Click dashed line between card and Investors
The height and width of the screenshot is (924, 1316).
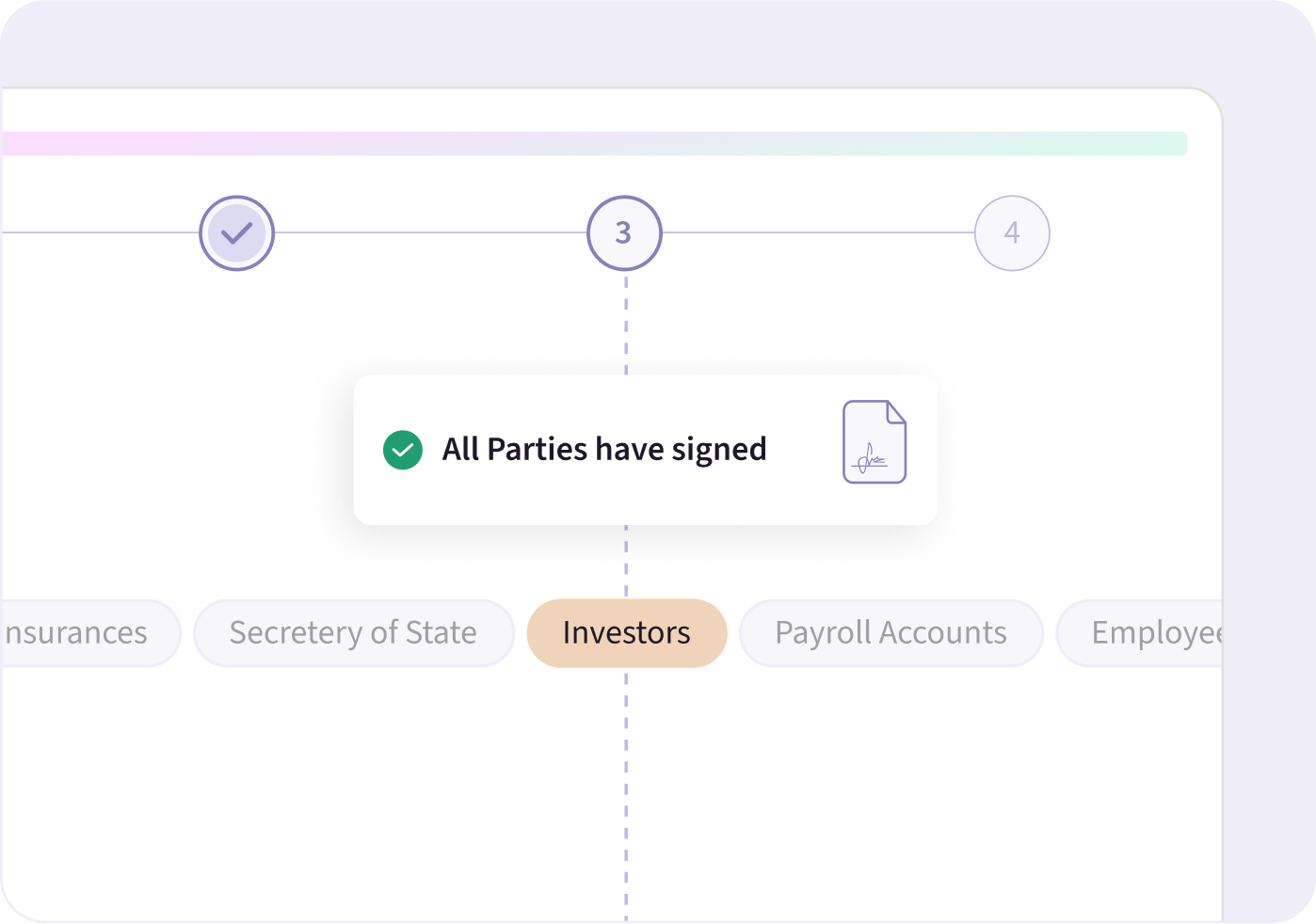pos(626,562)
